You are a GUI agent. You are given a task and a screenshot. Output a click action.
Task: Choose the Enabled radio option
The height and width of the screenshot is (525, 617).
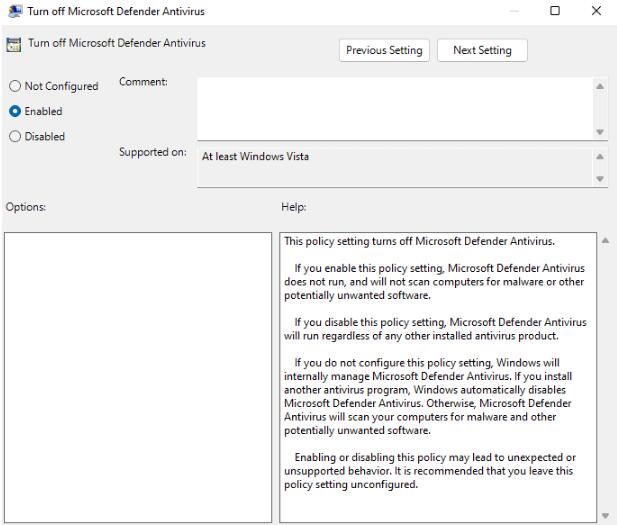click(14, 111)
